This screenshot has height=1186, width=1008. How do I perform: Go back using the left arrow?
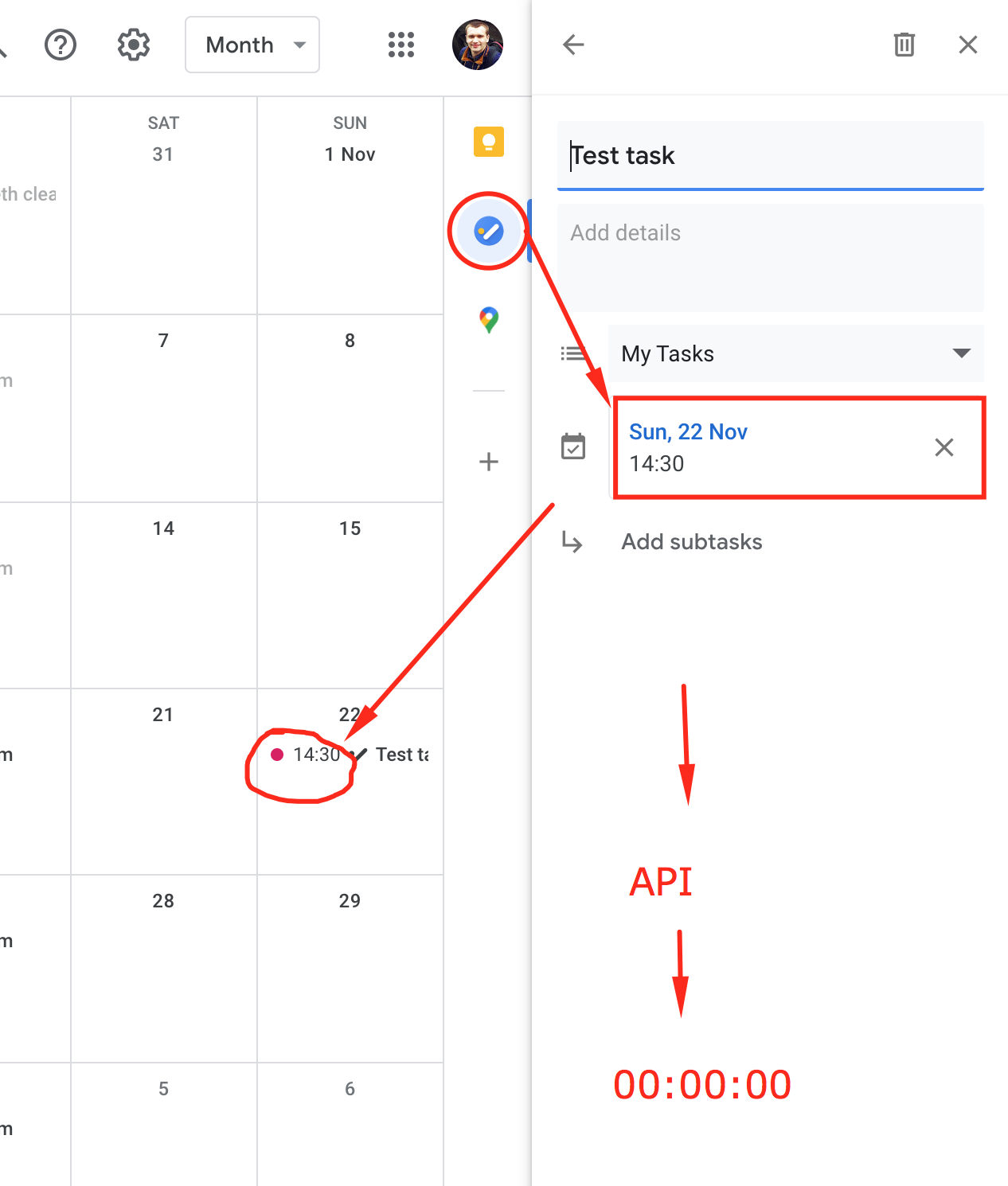click(573, 45)
